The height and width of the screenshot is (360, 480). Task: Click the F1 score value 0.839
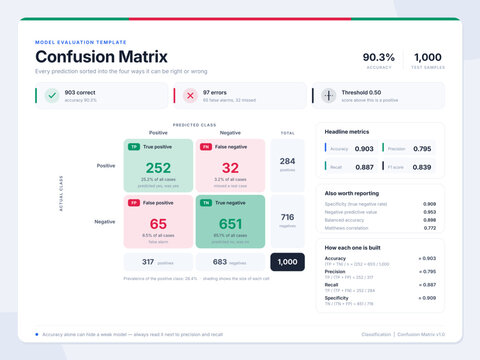[x=422, y=167]
